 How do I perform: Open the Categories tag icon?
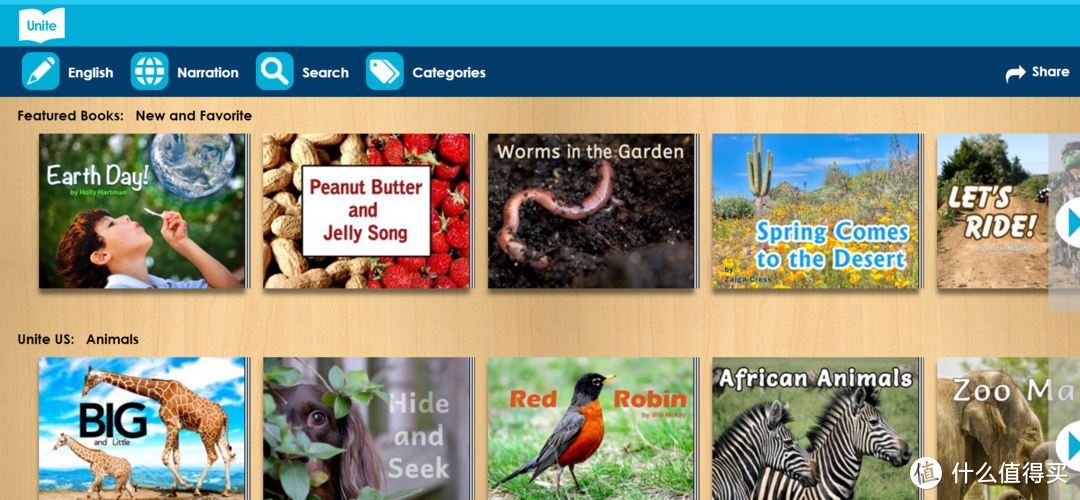point(384,71)
